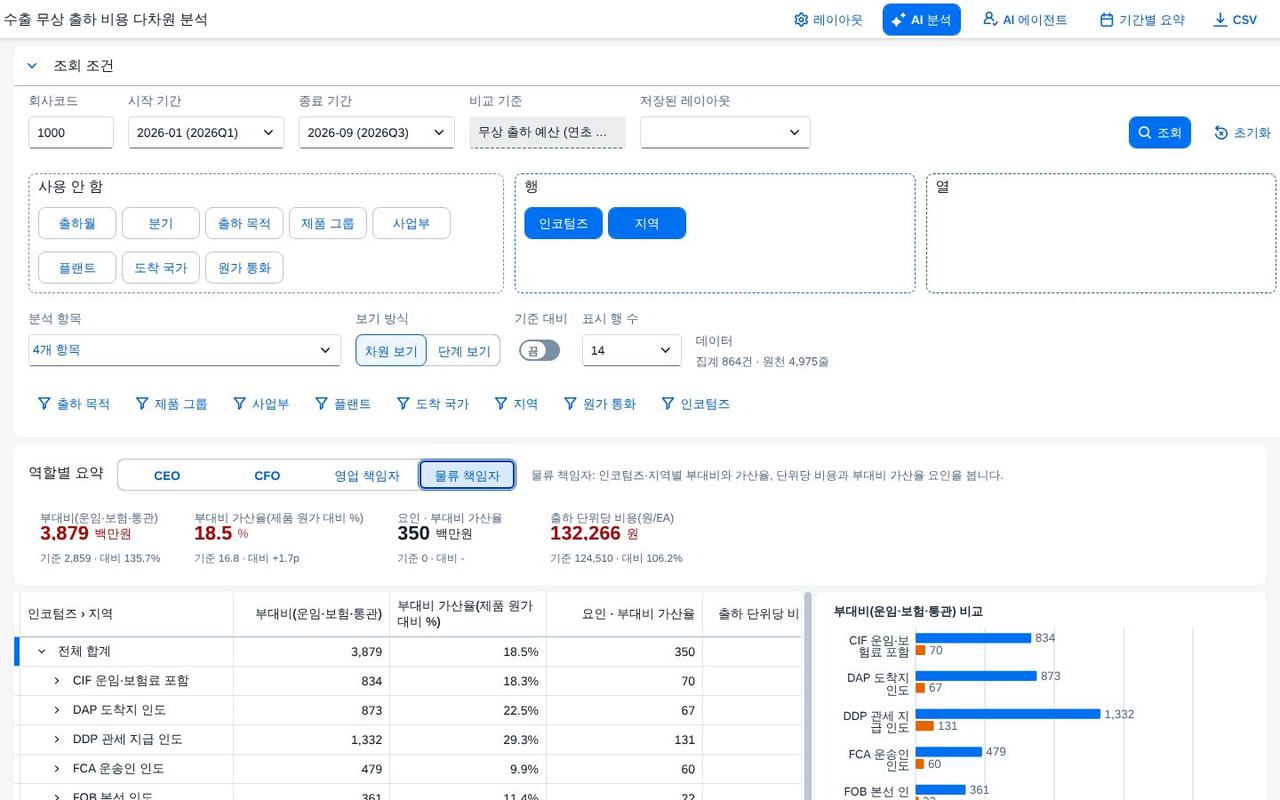Expand the DAP 도착지 인도 row
The image size is (1280, 800).
pos(57,710)
